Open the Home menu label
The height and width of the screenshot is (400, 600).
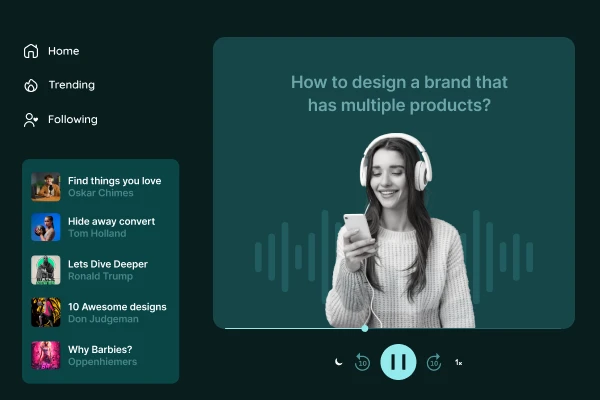click(x=64, y=51)
